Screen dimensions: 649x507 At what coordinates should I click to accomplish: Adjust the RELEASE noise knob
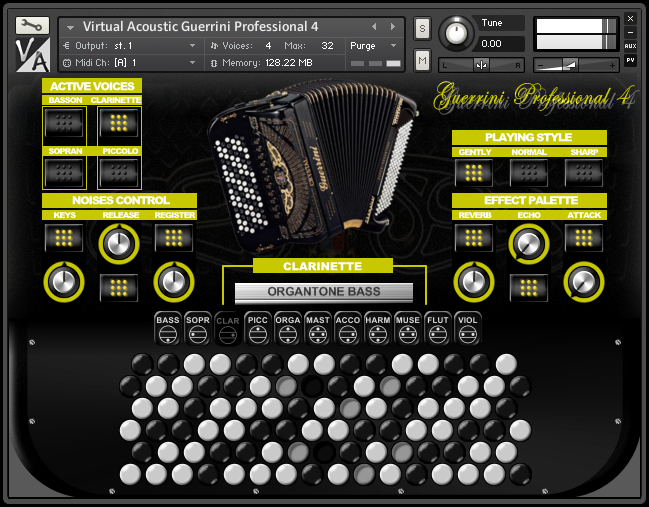click(119, 244)
